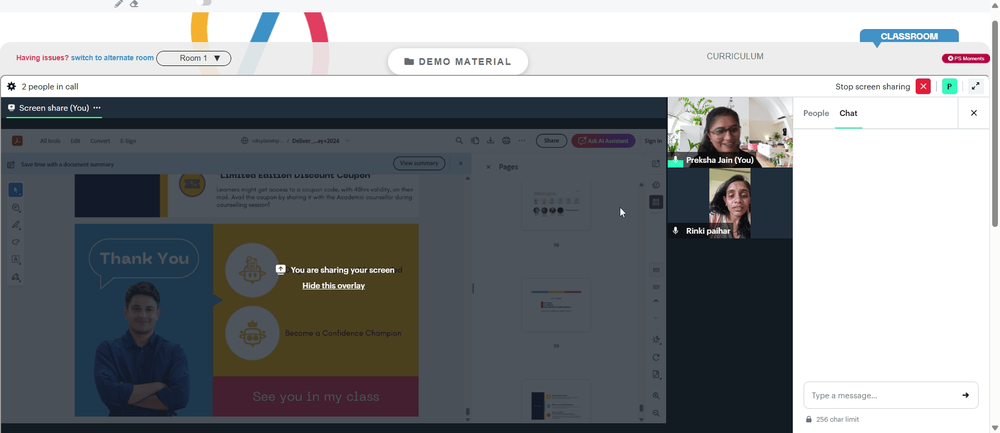Click the eraser icon at top
This screenshot has width=1000, height=433.
click(x=134, y=4)
